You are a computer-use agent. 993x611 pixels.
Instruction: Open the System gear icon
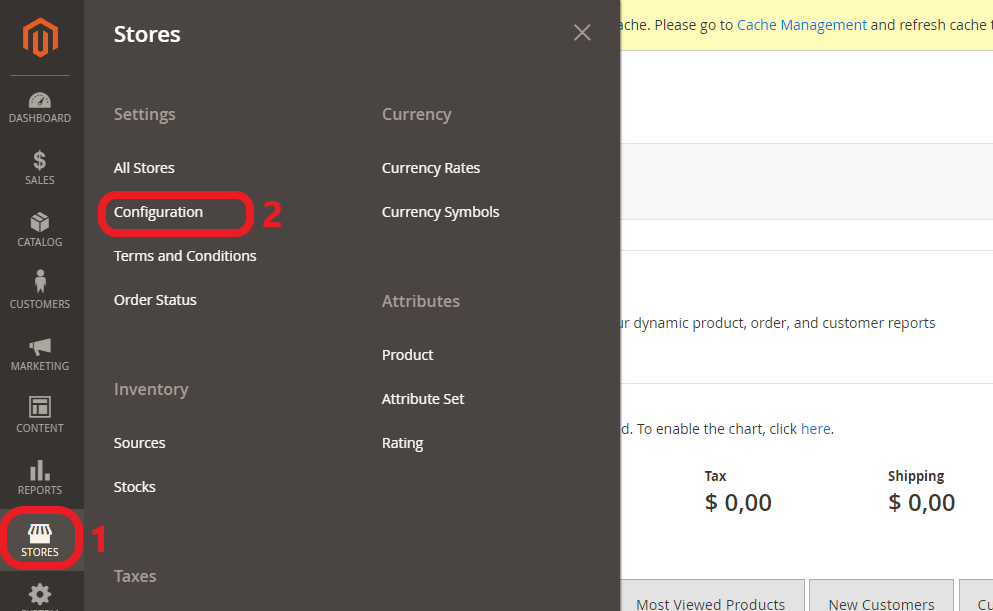pyautogui.click(x=40, y=594)
